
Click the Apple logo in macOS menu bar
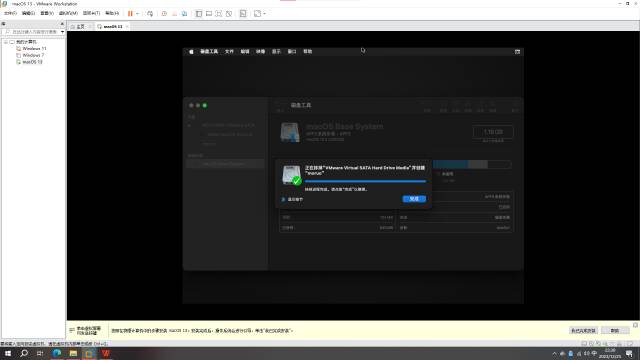coord(191,52)
